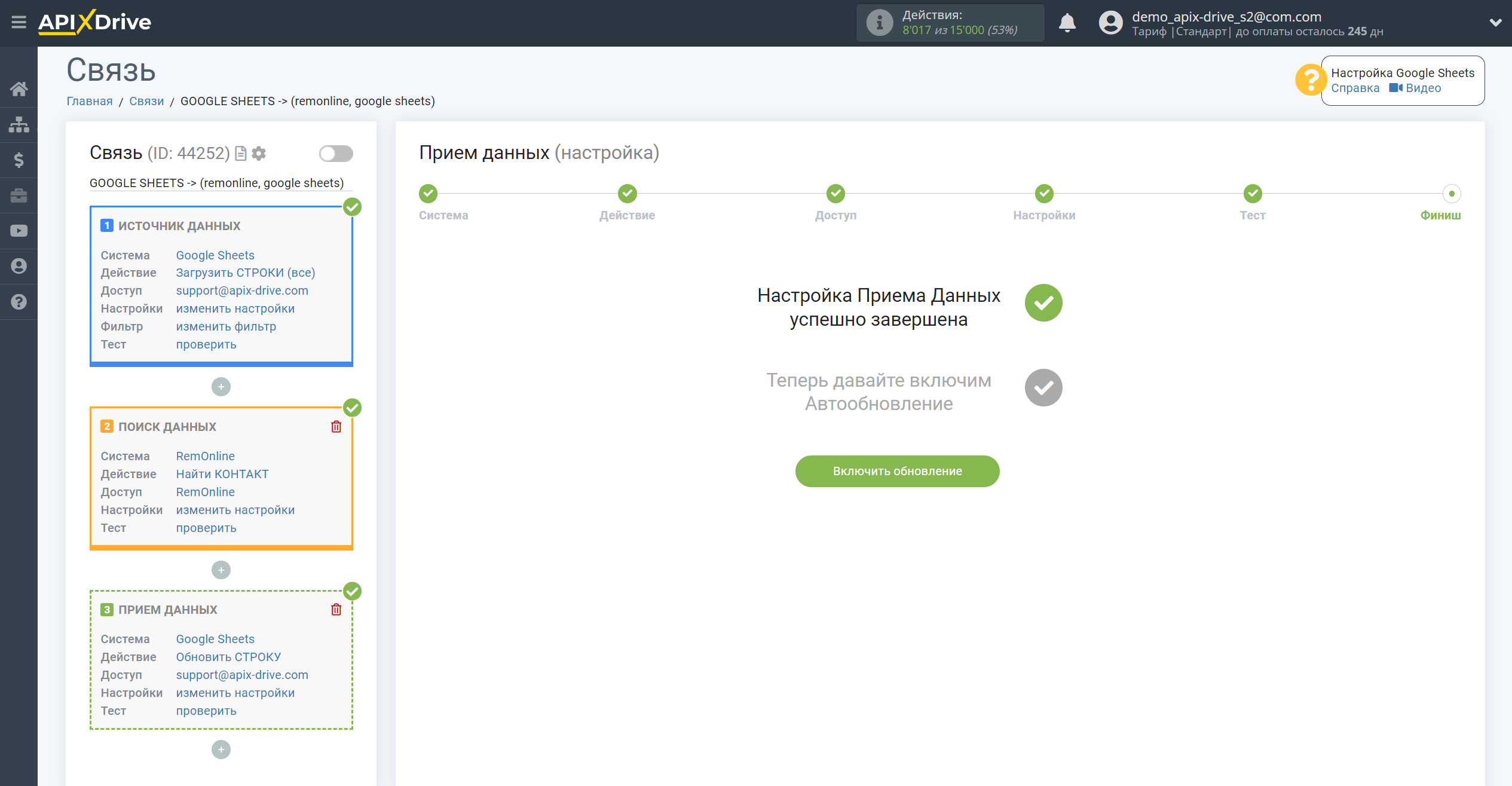This screenshot has height=786, width=1512.
Task: Click the orange question mark help icon
Action: (x=1310, y=79)
